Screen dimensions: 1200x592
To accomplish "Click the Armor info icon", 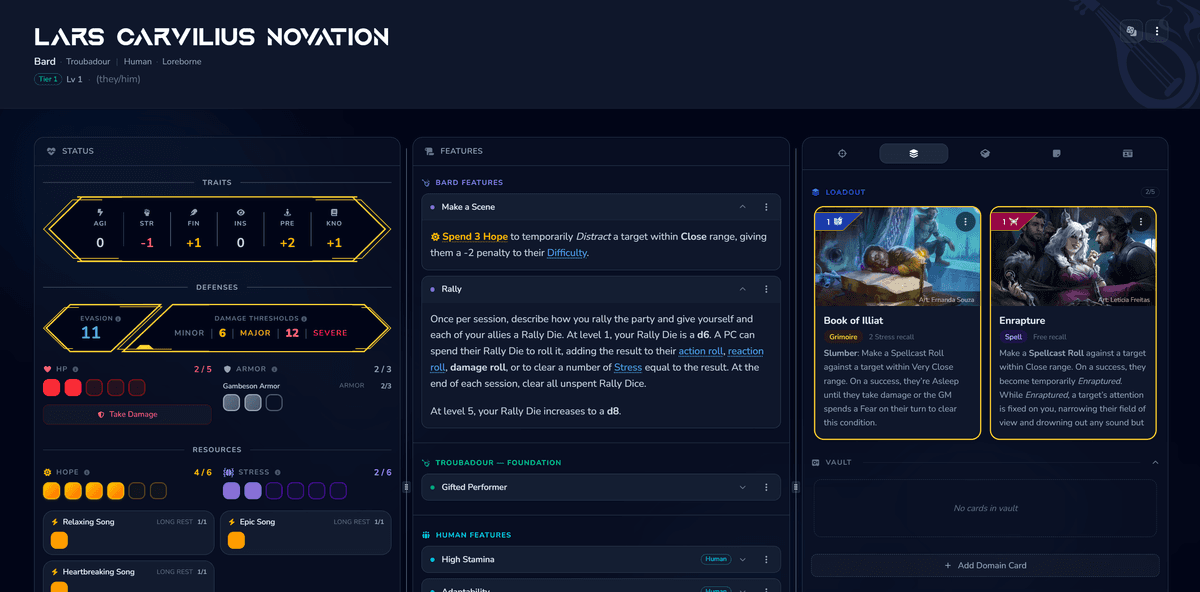I will point(274,369).
